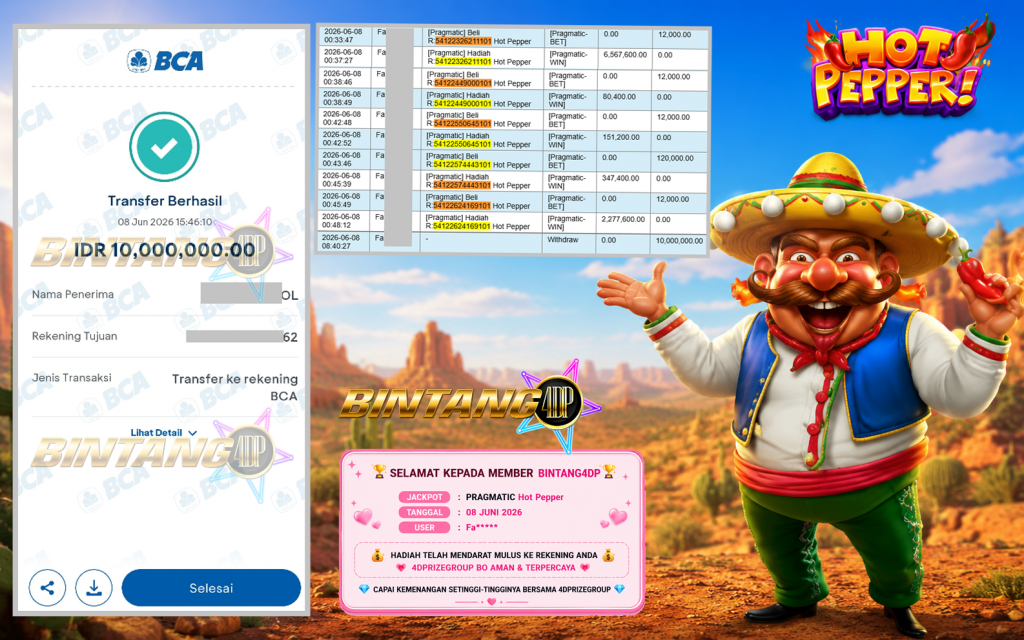
Task: Click the Hadiah R:54122624169101 description cell
Action: (480, 223)
